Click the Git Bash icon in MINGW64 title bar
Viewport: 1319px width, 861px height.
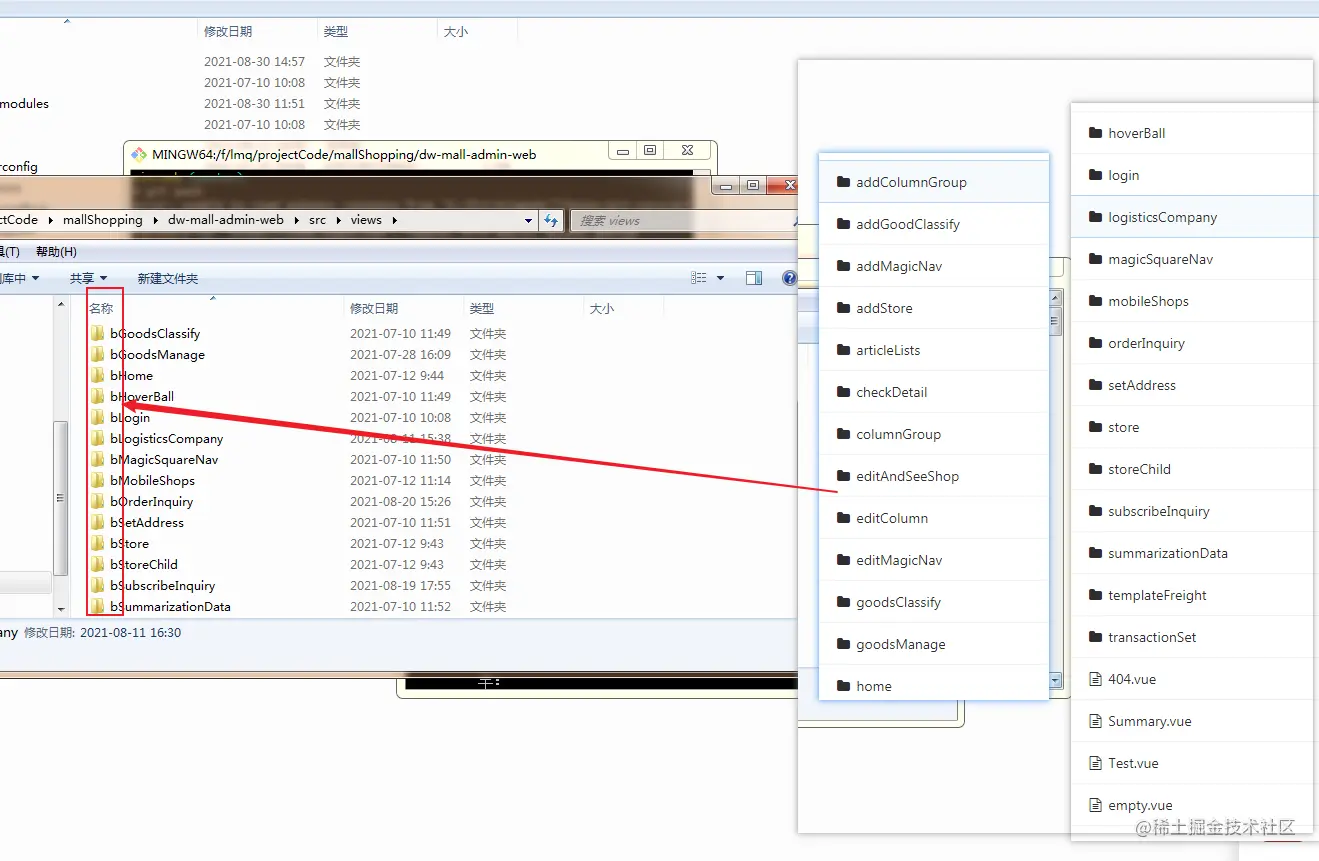(138, 154)
